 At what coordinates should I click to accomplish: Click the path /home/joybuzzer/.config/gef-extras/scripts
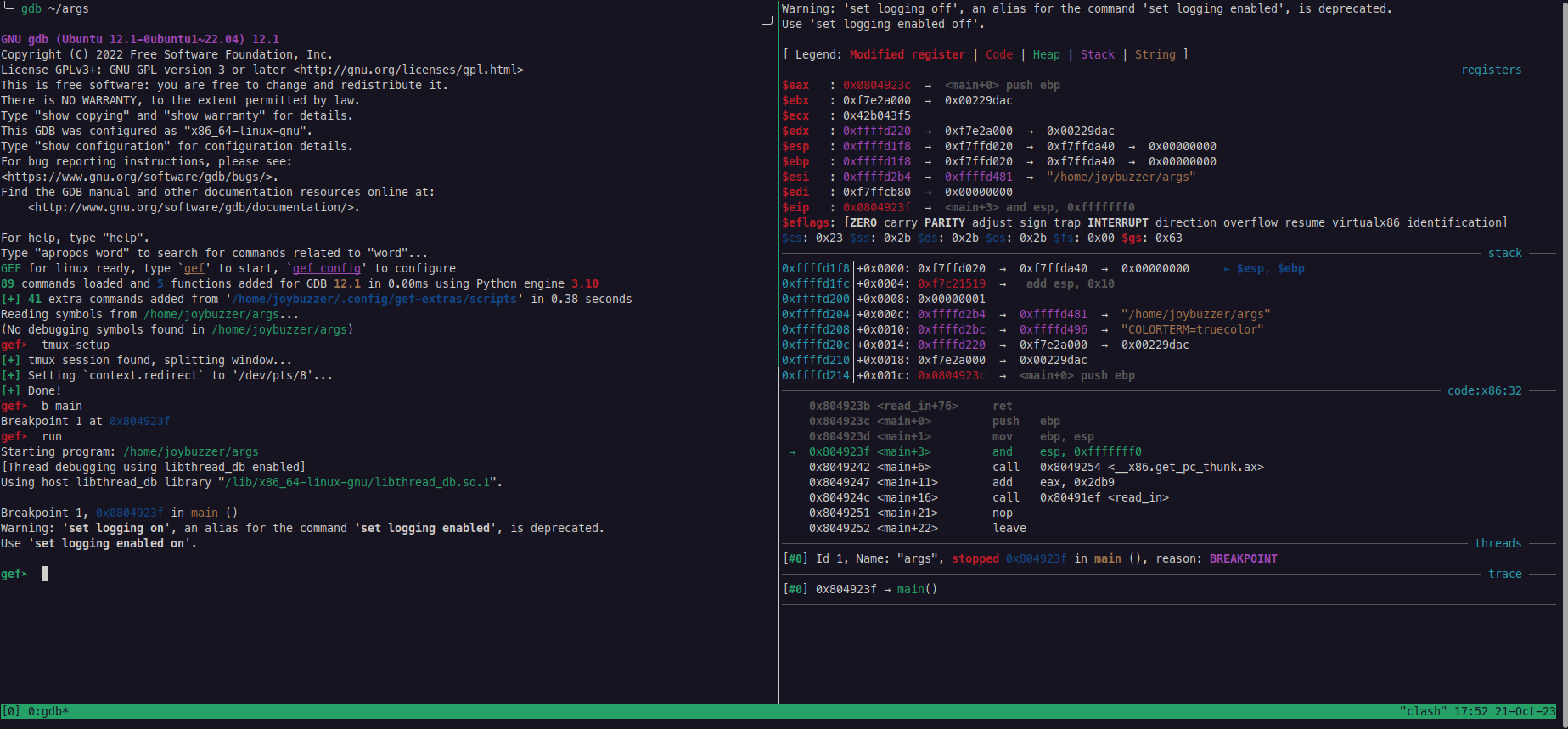[x=374, y=299]
